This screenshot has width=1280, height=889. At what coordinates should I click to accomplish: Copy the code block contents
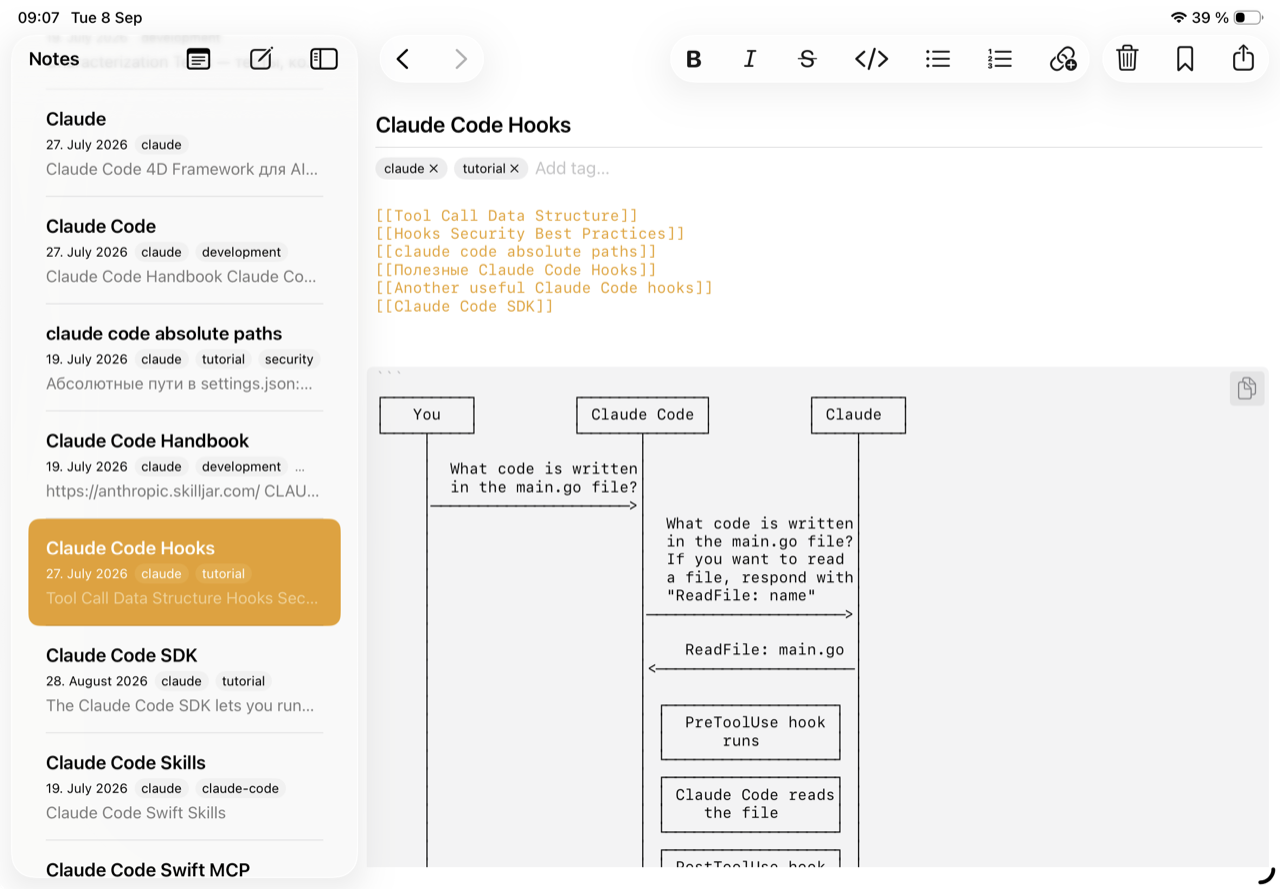(x=1246, y=388)
